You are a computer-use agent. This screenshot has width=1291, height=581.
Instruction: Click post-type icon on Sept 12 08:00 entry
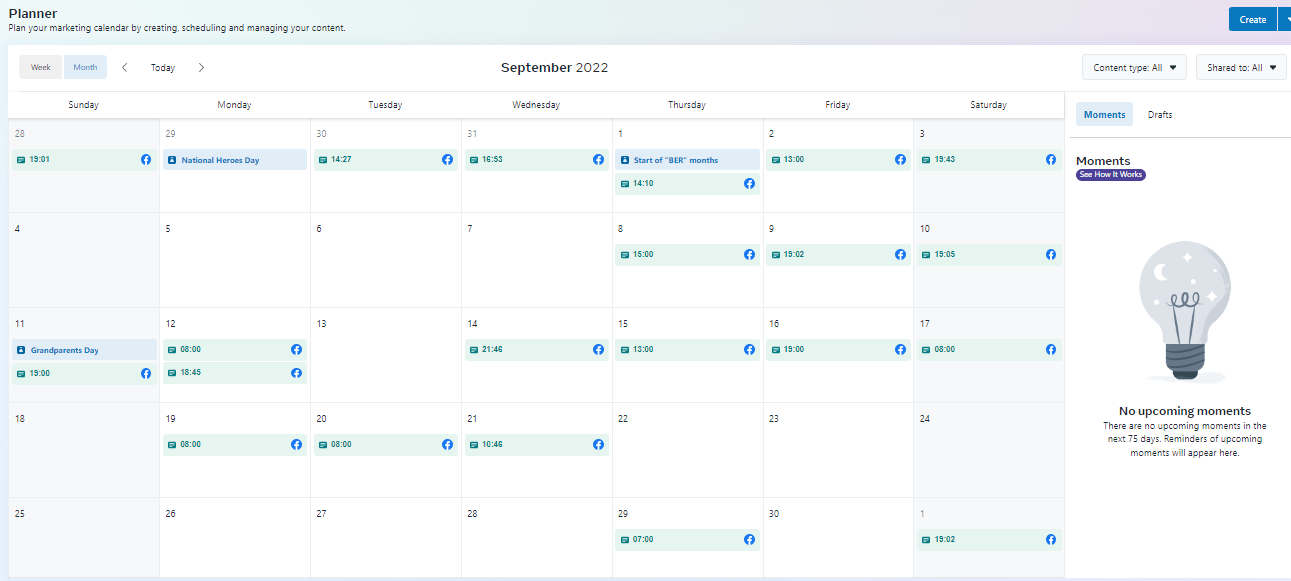pyautogui.click(x=173, y=350)
